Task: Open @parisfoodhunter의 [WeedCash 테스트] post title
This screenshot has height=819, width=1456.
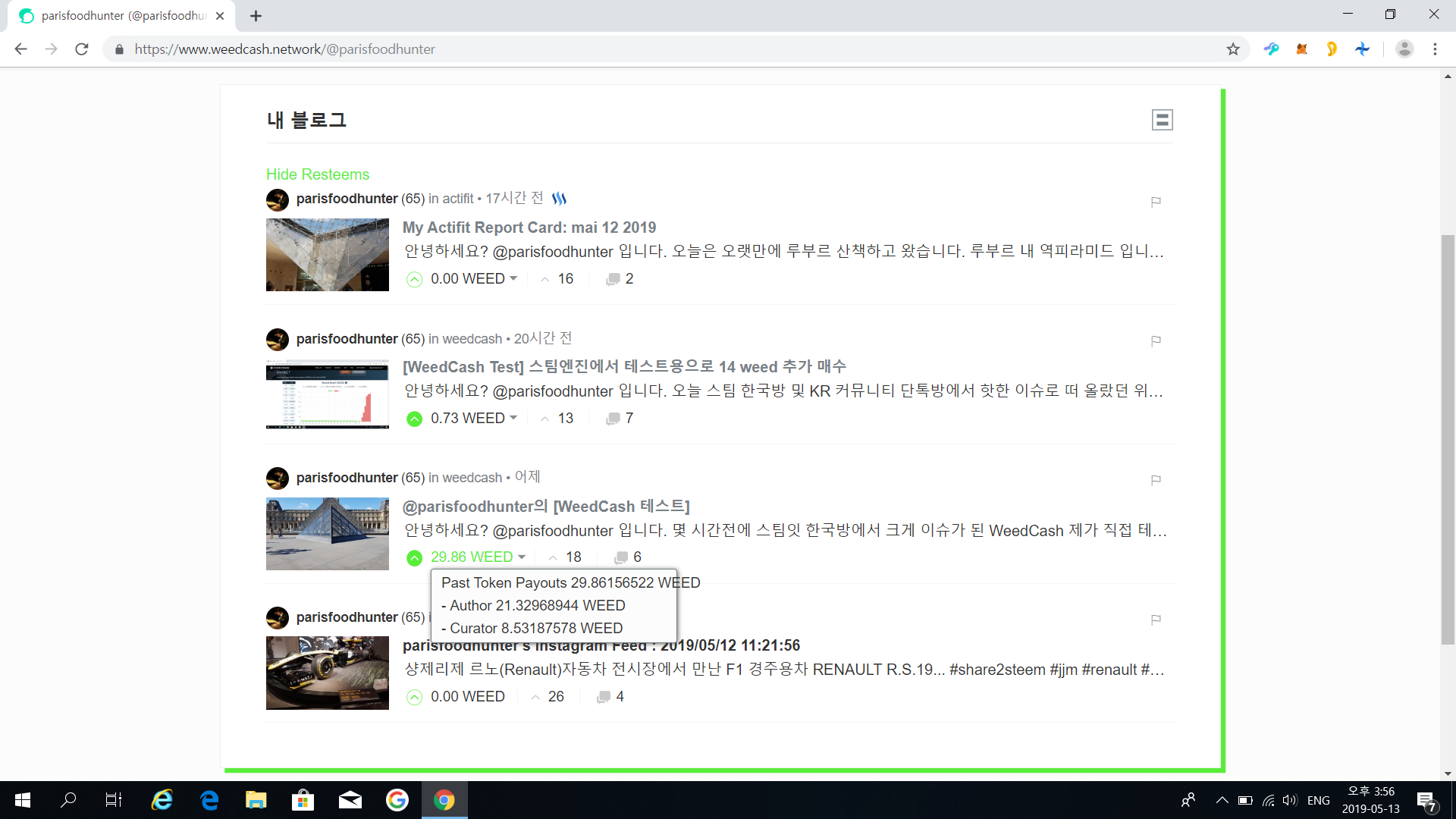Action: [546, 507]
